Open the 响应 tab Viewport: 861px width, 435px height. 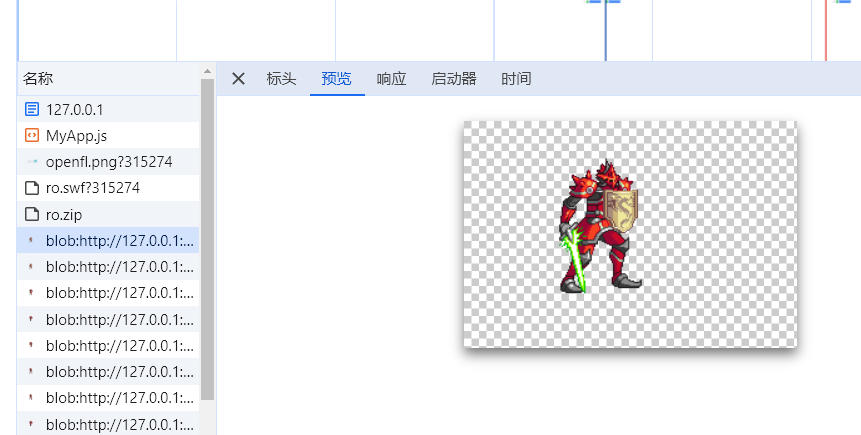(392, 79)
